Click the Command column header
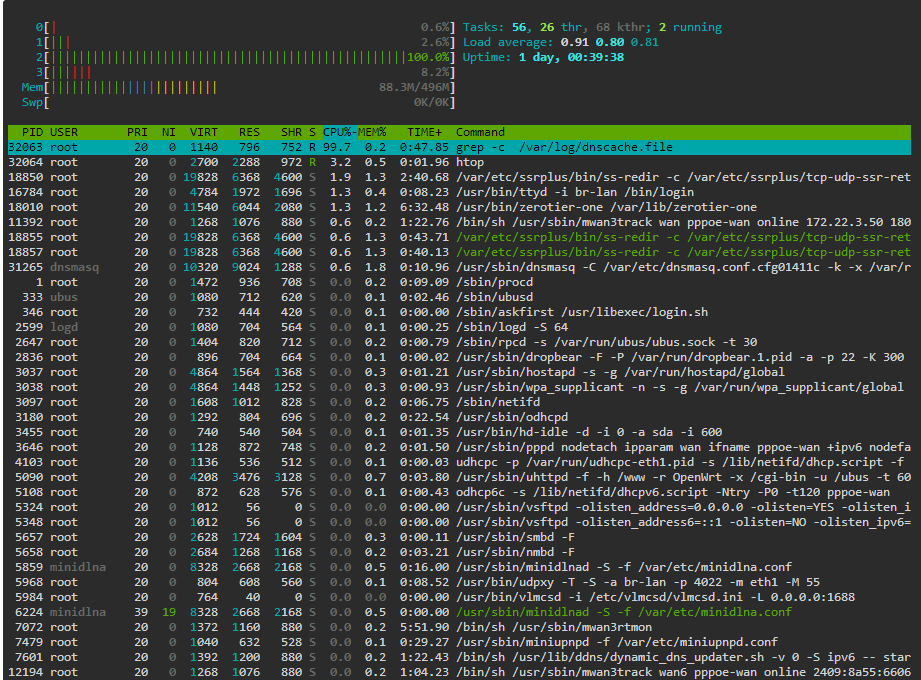This screenshot has width=921, height=680. [x=480, y=132]
